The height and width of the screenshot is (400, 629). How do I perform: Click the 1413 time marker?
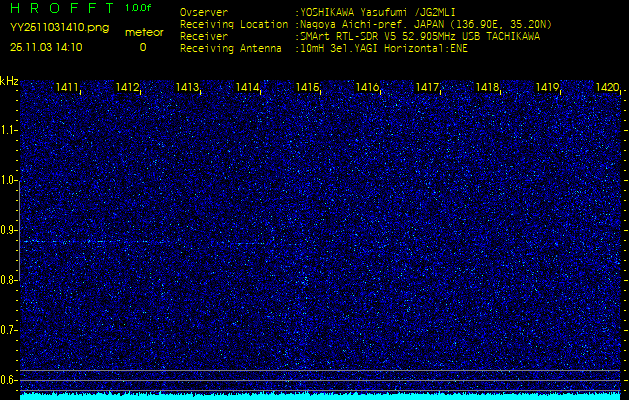(188, 88)
